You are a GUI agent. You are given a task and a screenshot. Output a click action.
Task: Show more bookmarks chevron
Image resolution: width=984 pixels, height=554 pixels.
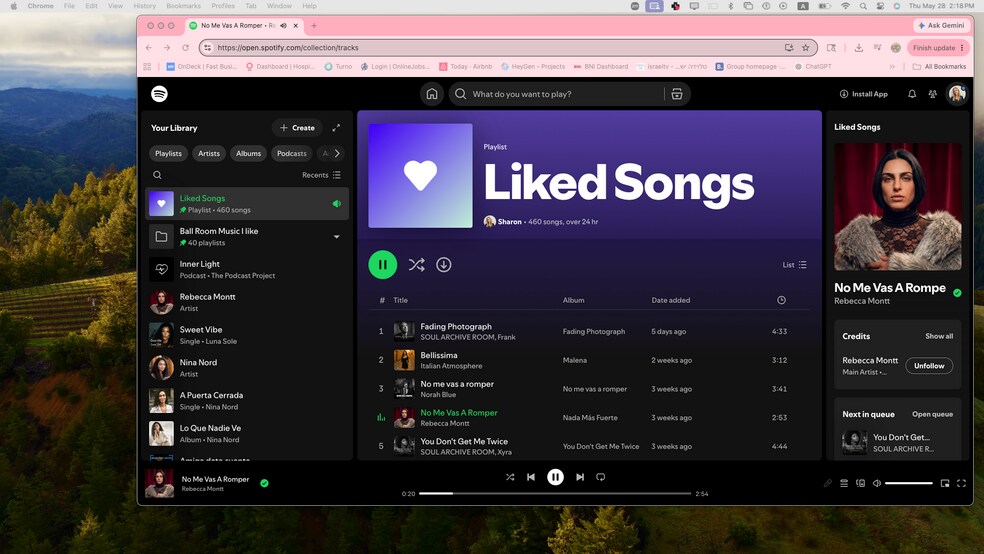892,67
